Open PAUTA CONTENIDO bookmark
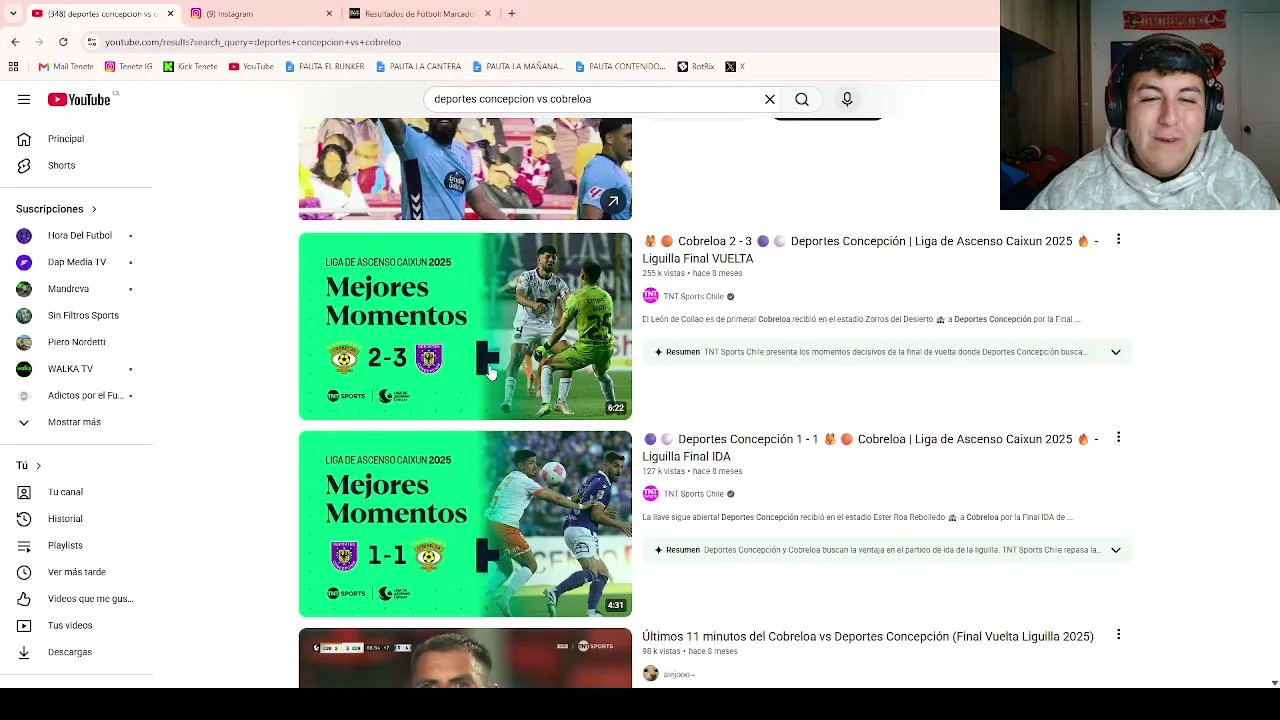 coord(620,67)
